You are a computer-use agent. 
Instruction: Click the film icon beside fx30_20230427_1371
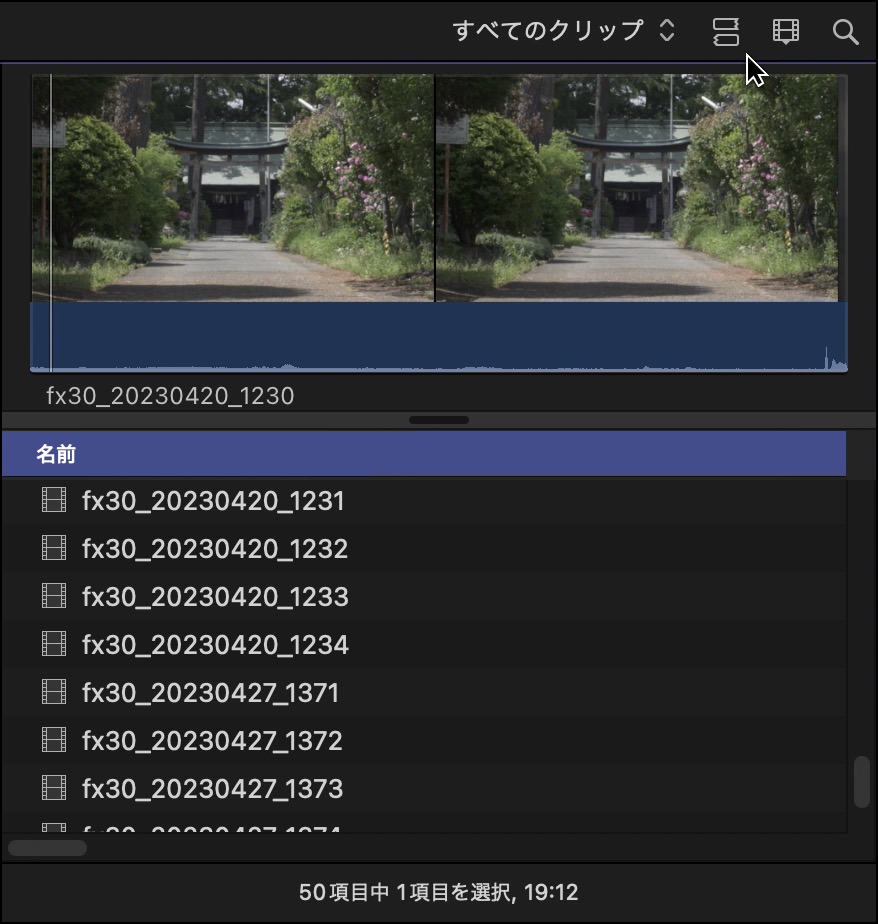tap(54, 692)
